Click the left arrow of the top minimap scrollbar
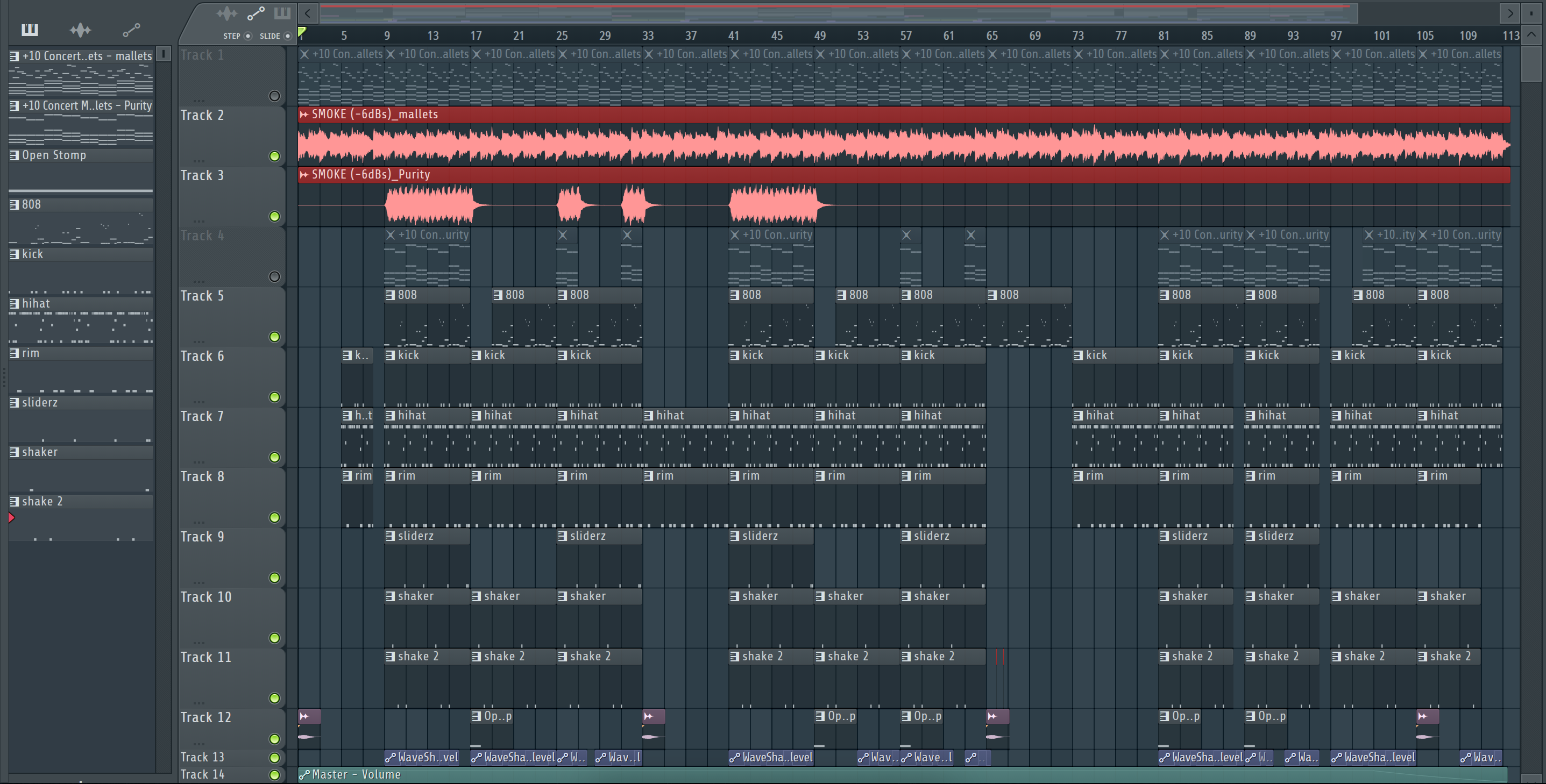Viewport: 1546px width, 784px height. point(307,12)
